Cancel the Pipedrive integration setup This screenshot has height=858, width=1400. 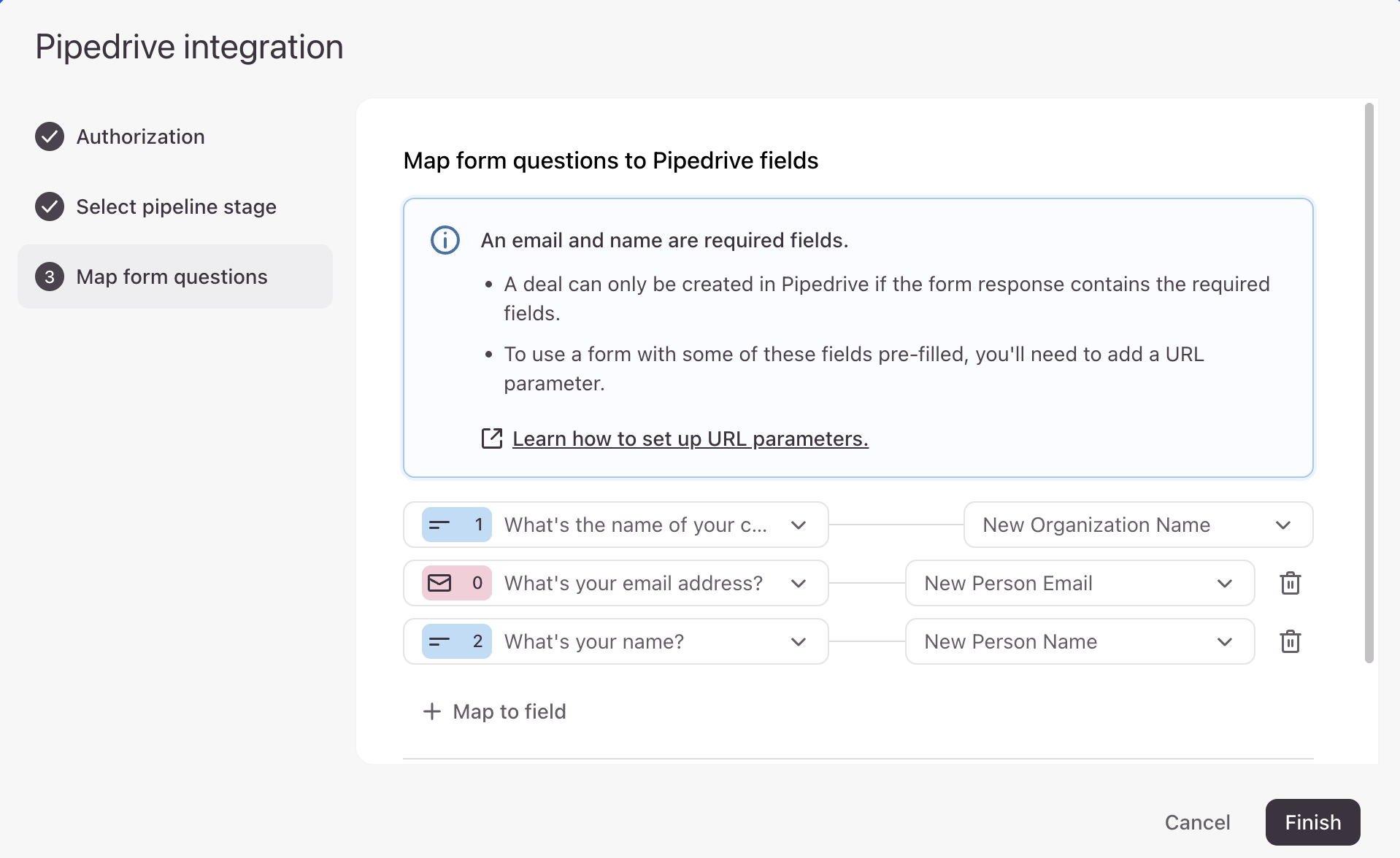(1197, 822)
